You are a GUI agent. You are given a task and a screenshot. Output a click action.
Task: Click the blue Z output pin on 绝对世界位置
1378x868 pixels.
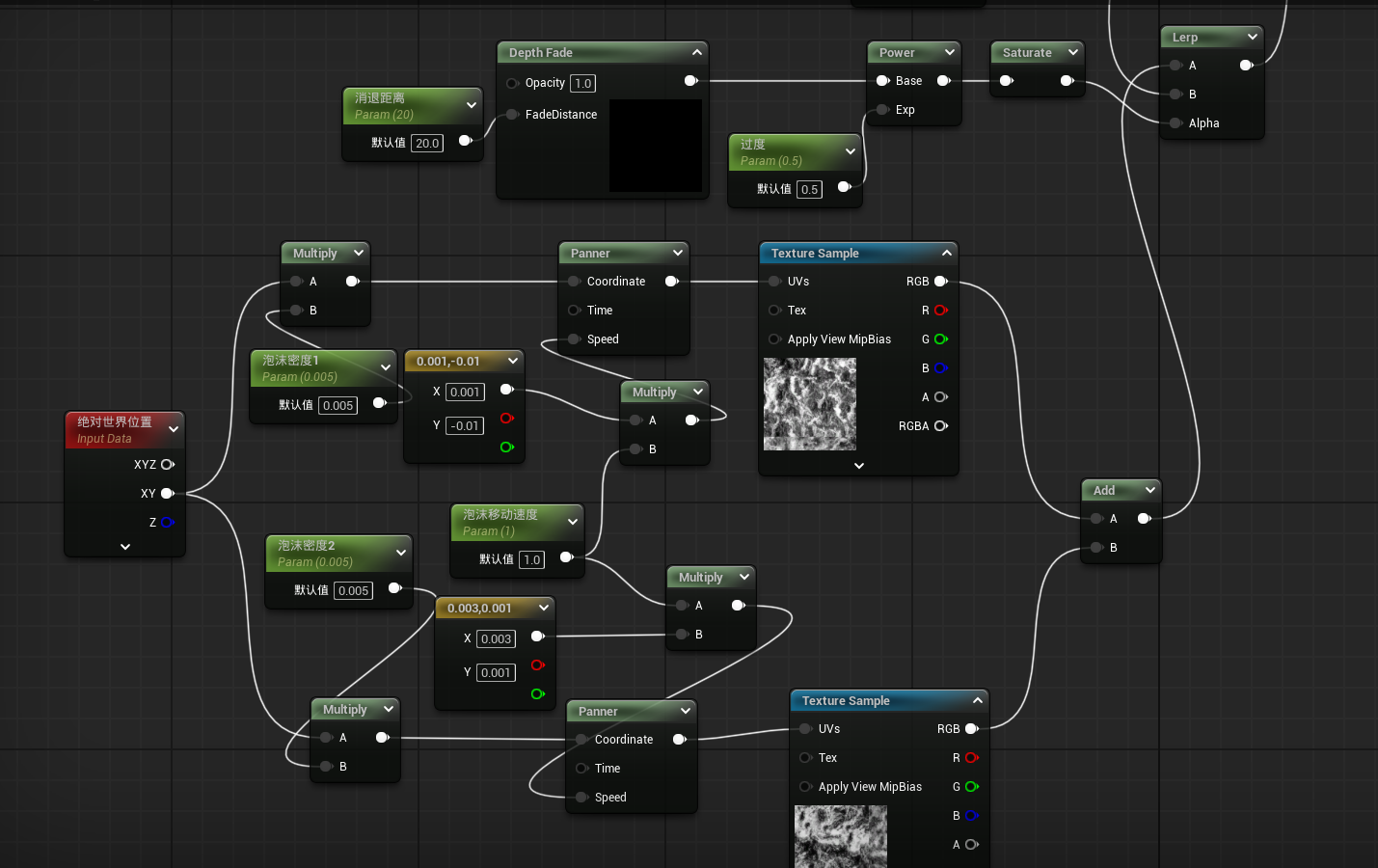167,523
